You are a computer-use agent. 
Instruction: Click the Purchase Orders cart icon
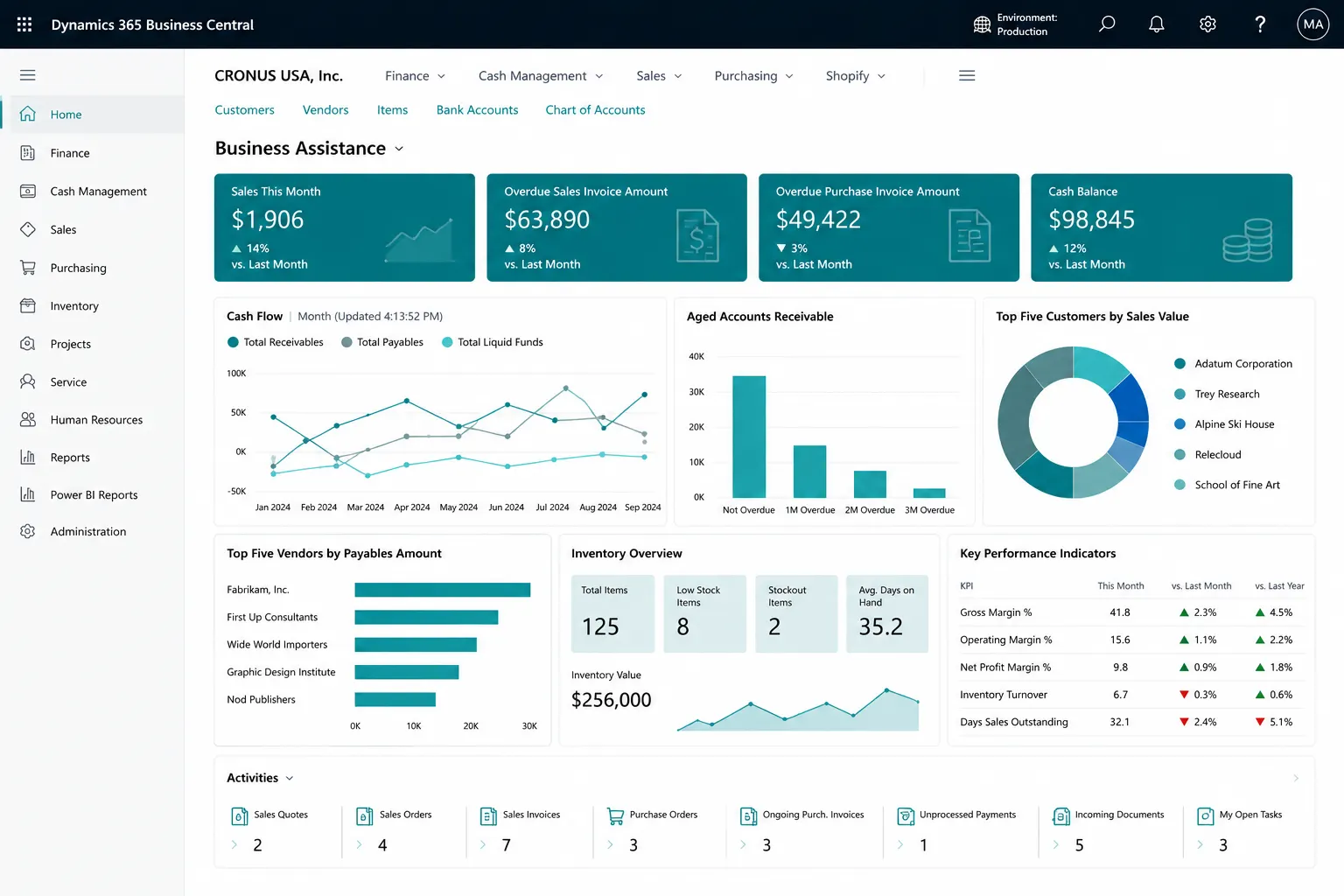615,815
